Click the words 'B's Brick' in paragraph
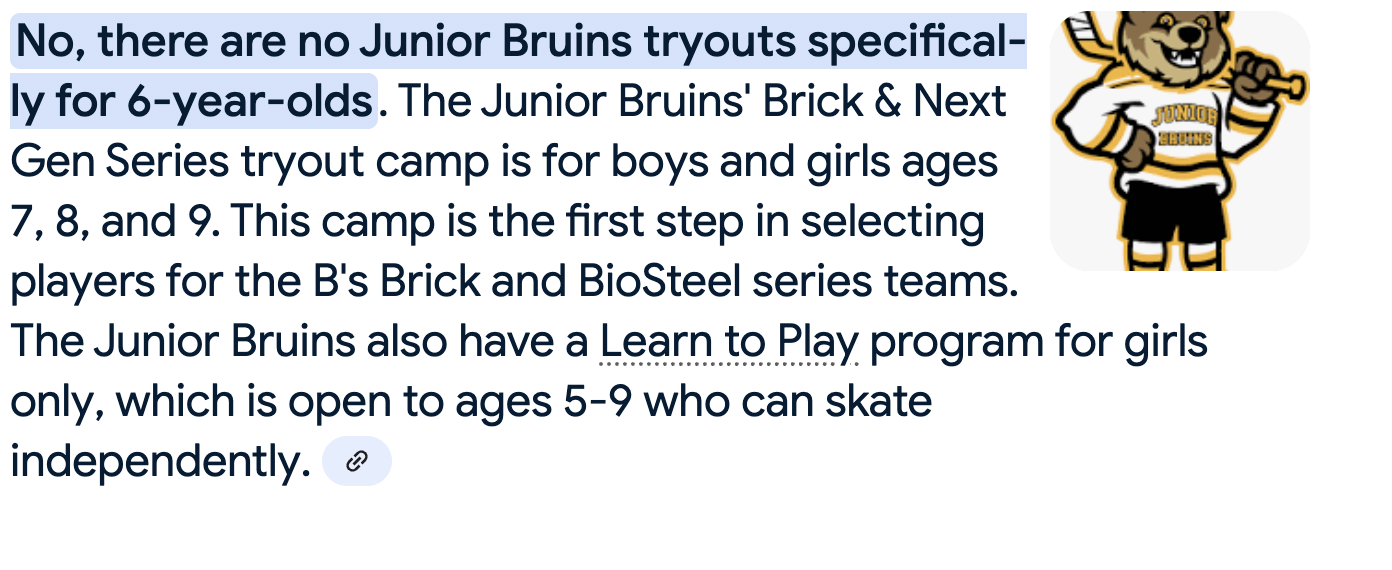 coord(390,282)
